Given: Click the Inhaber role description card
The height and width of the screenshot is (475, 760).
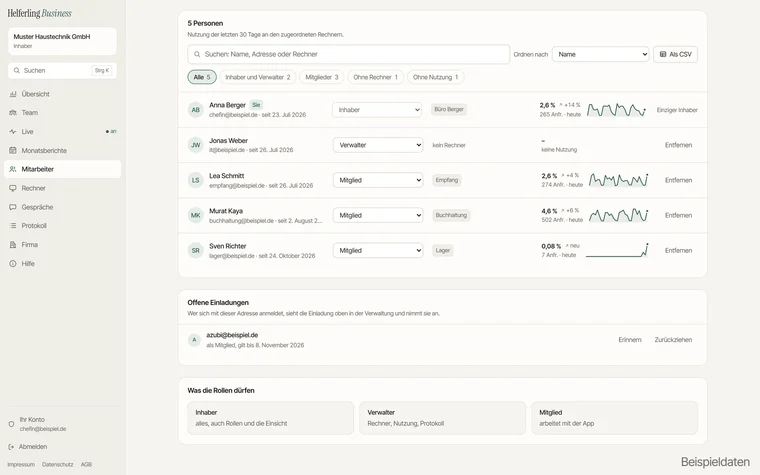Looking at the screenshot, I should 270,418.
